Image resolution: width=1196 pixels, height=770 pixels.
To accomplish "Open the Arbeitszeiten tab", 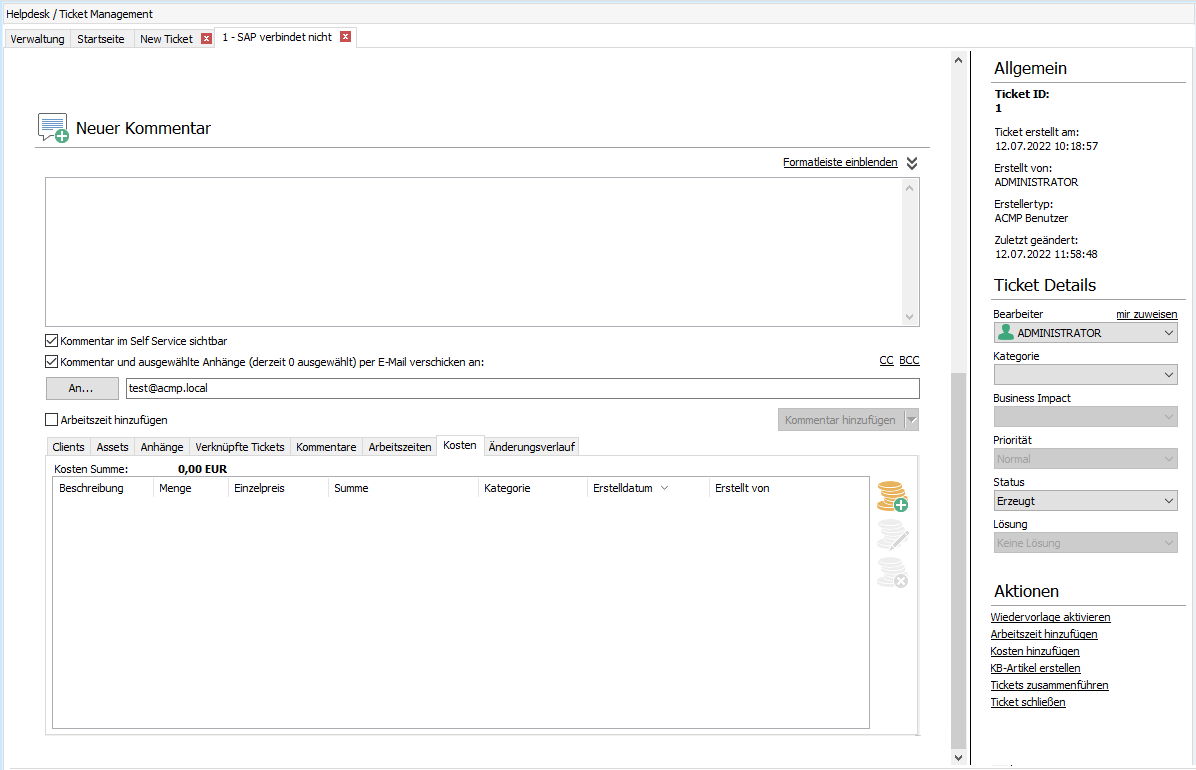I will [x=400, y=447].
